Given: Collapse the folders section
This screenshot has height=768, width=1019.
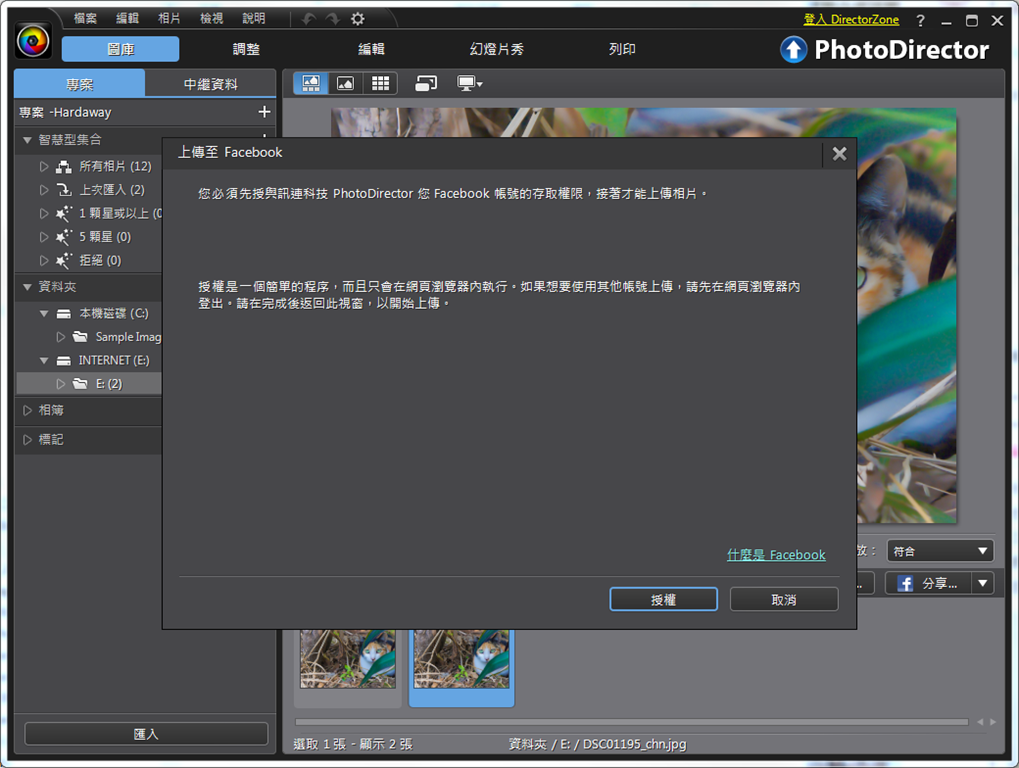Looking at the screenshot, I should (x=27, y=287).
